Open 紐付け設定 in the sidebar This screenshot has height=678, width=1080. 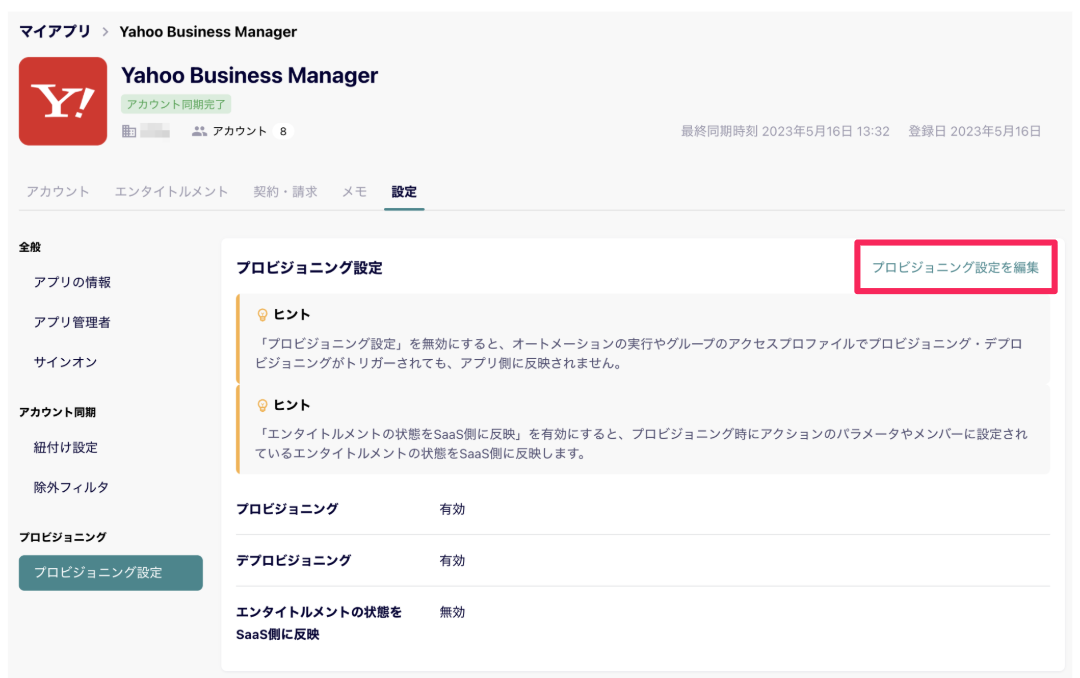[x=65, y=447]
